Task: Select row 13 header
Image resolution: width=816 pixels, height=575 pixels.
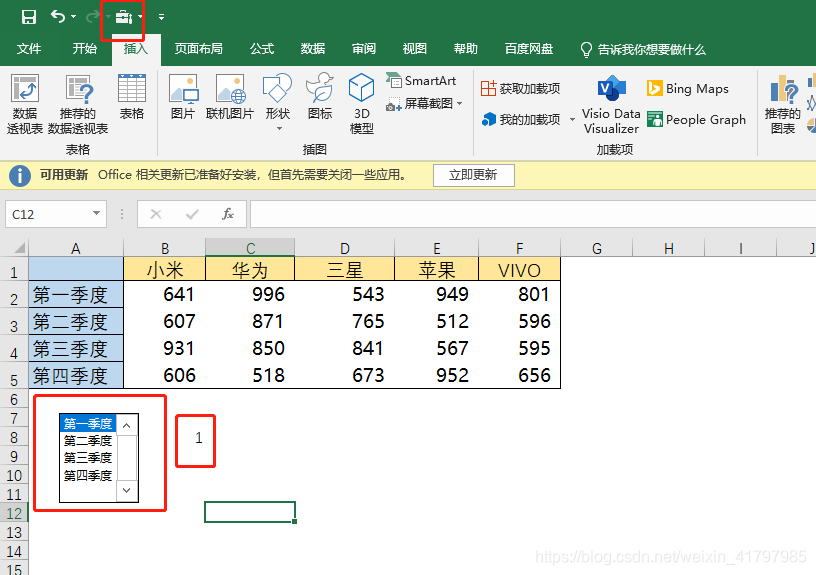Action: pos(14,532)
